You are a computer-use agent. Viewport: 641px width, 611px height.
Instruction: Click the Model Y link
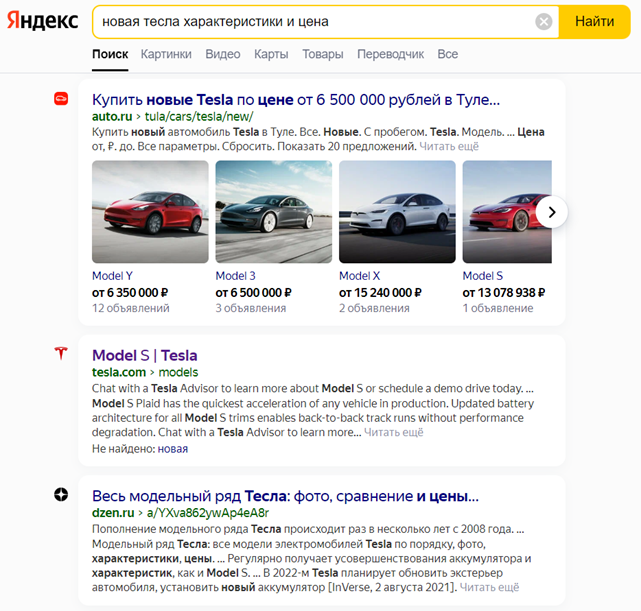pyautogui.click(x=112, y=276)
